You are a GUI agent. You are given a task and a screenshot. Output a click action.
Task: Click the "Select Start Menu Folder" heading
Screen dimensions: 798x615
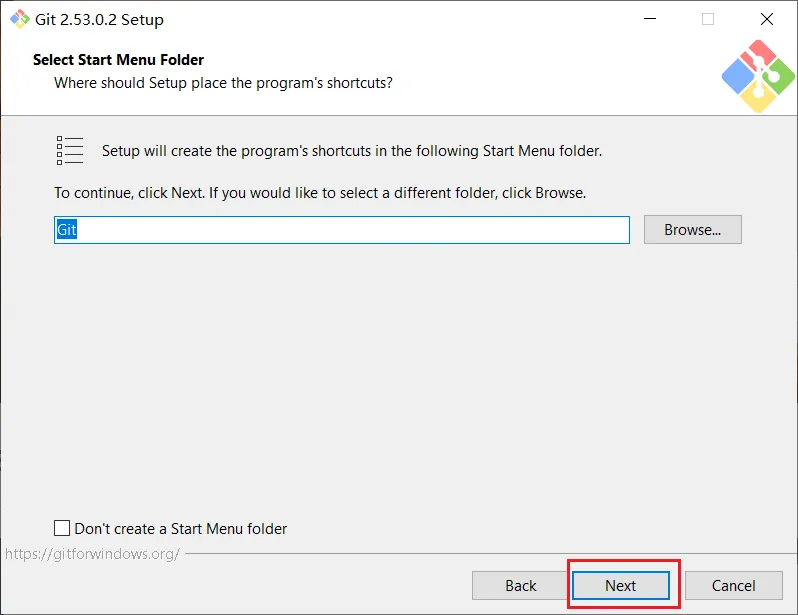point(118,60)
